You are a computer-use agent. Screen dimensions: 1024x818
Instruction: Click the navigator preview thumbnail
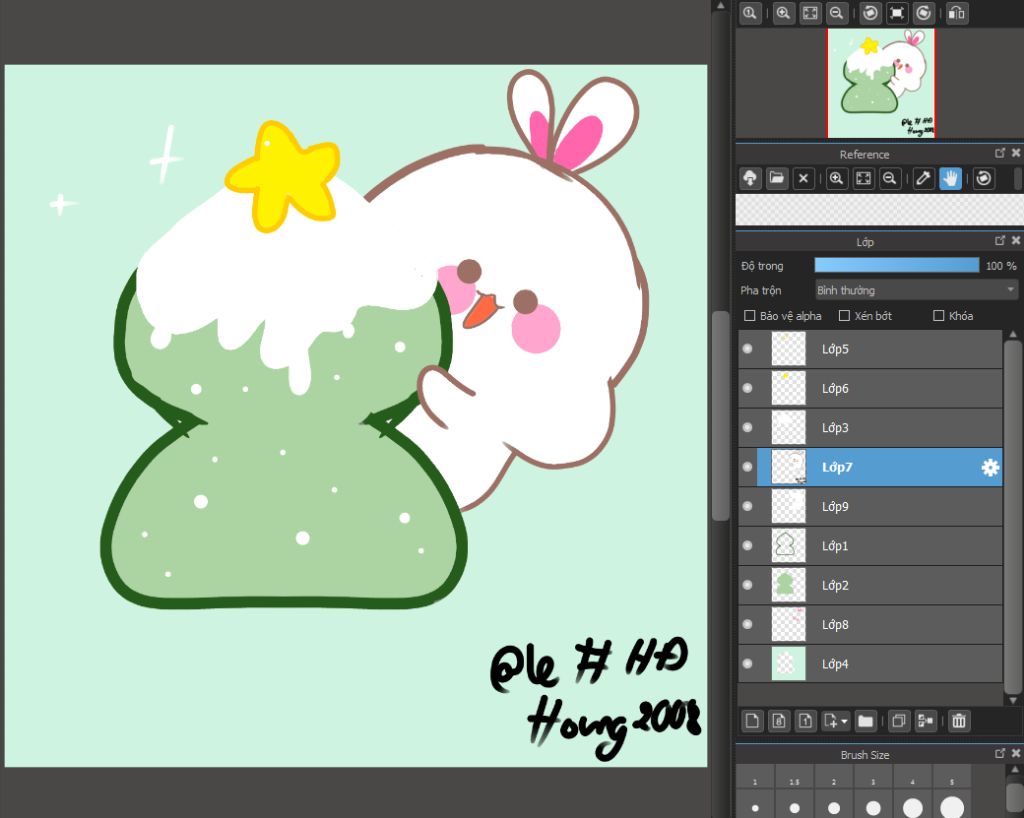tap(881, 83)
